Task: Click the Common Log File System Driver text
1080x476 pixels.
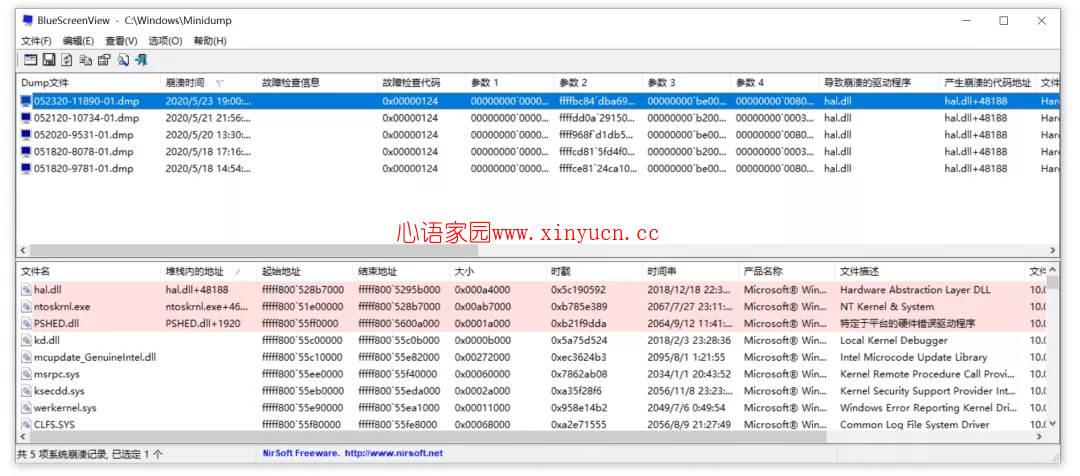Action: pos(915,425)
